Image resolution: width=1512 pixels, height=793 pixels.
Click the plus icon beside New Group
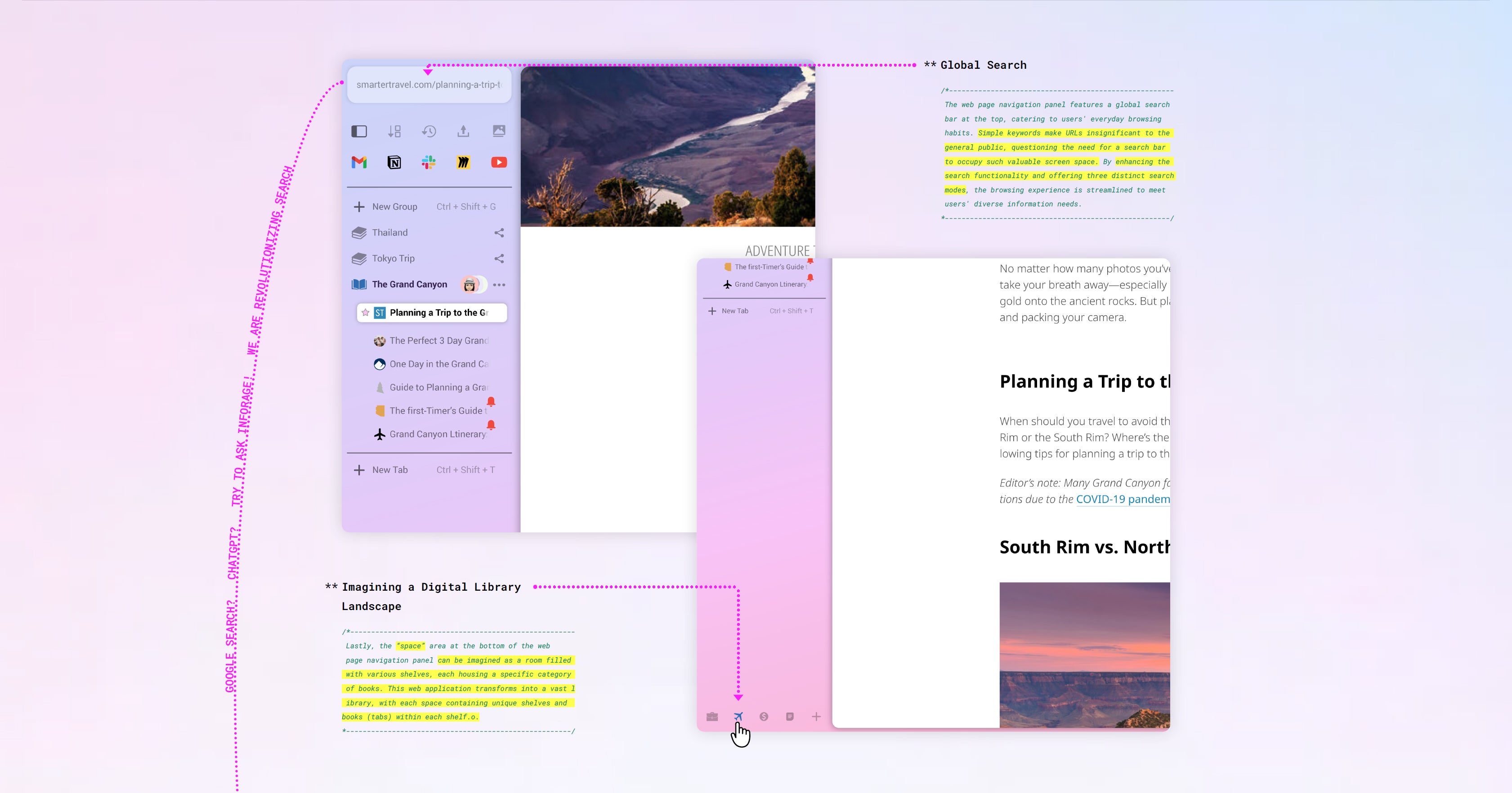(x=359, y=206)
